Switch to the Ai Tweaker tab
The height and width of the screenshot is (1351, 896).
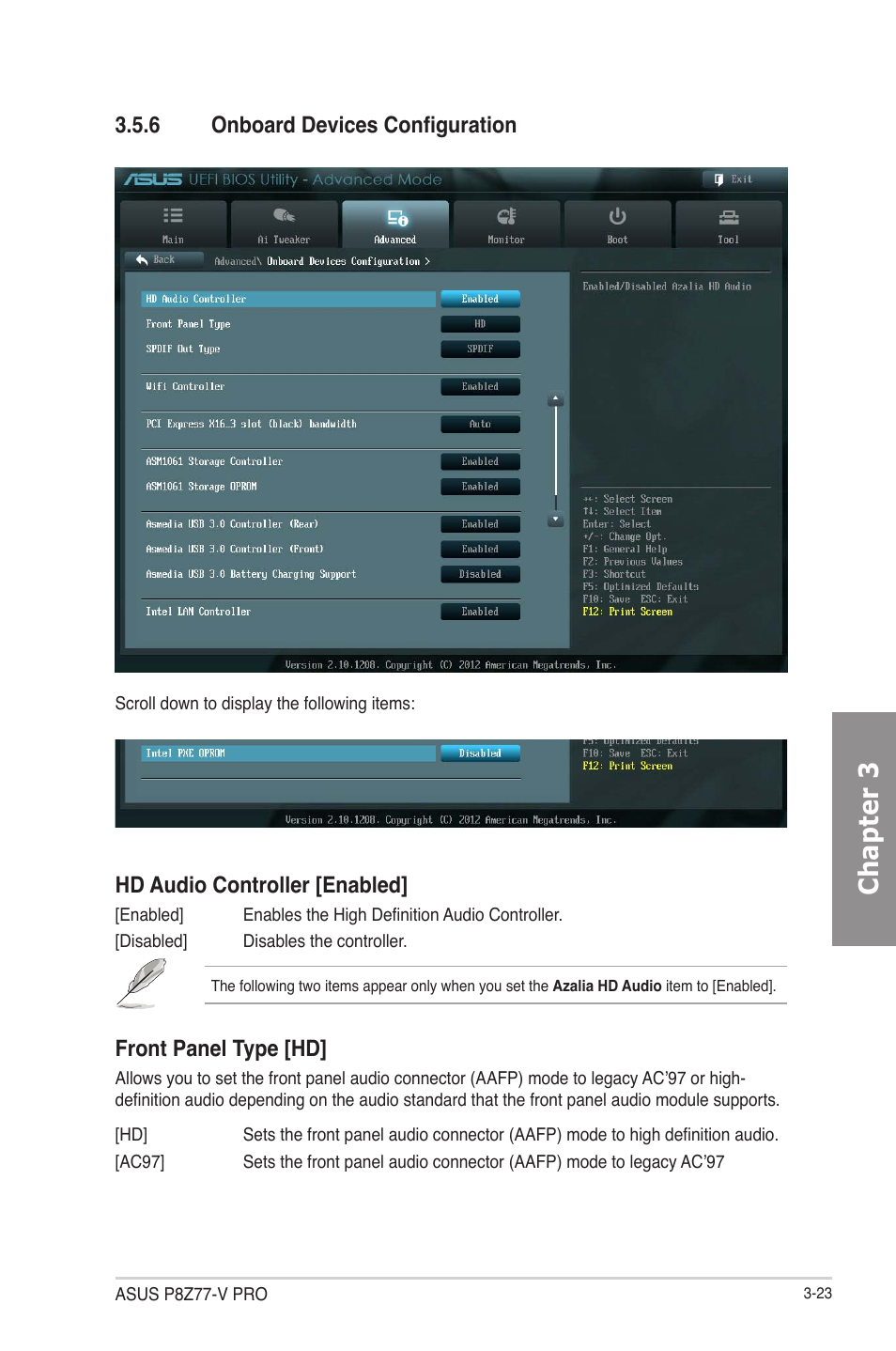pyautogui.click(x=285, y=224)
